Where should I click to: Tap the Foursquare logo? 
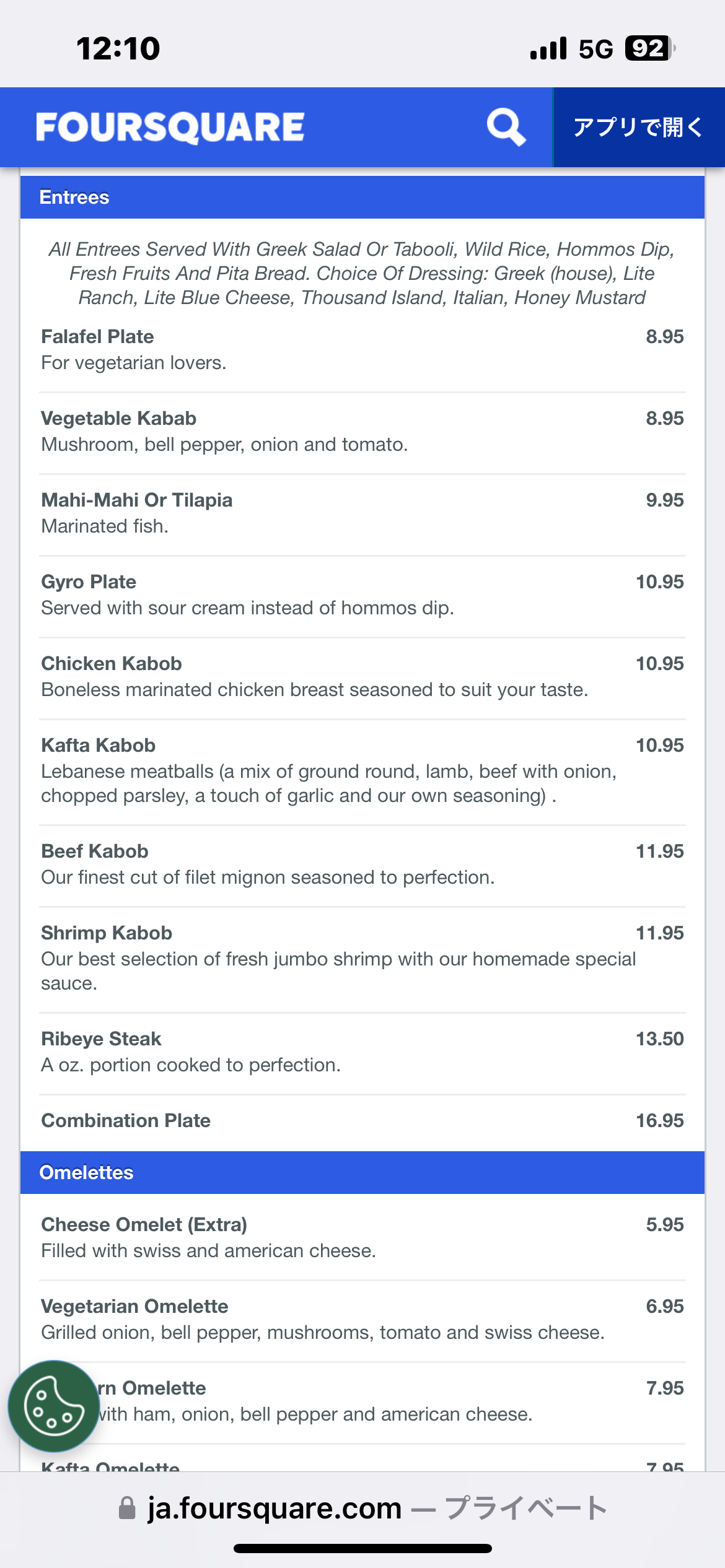(x=170, y=127)
